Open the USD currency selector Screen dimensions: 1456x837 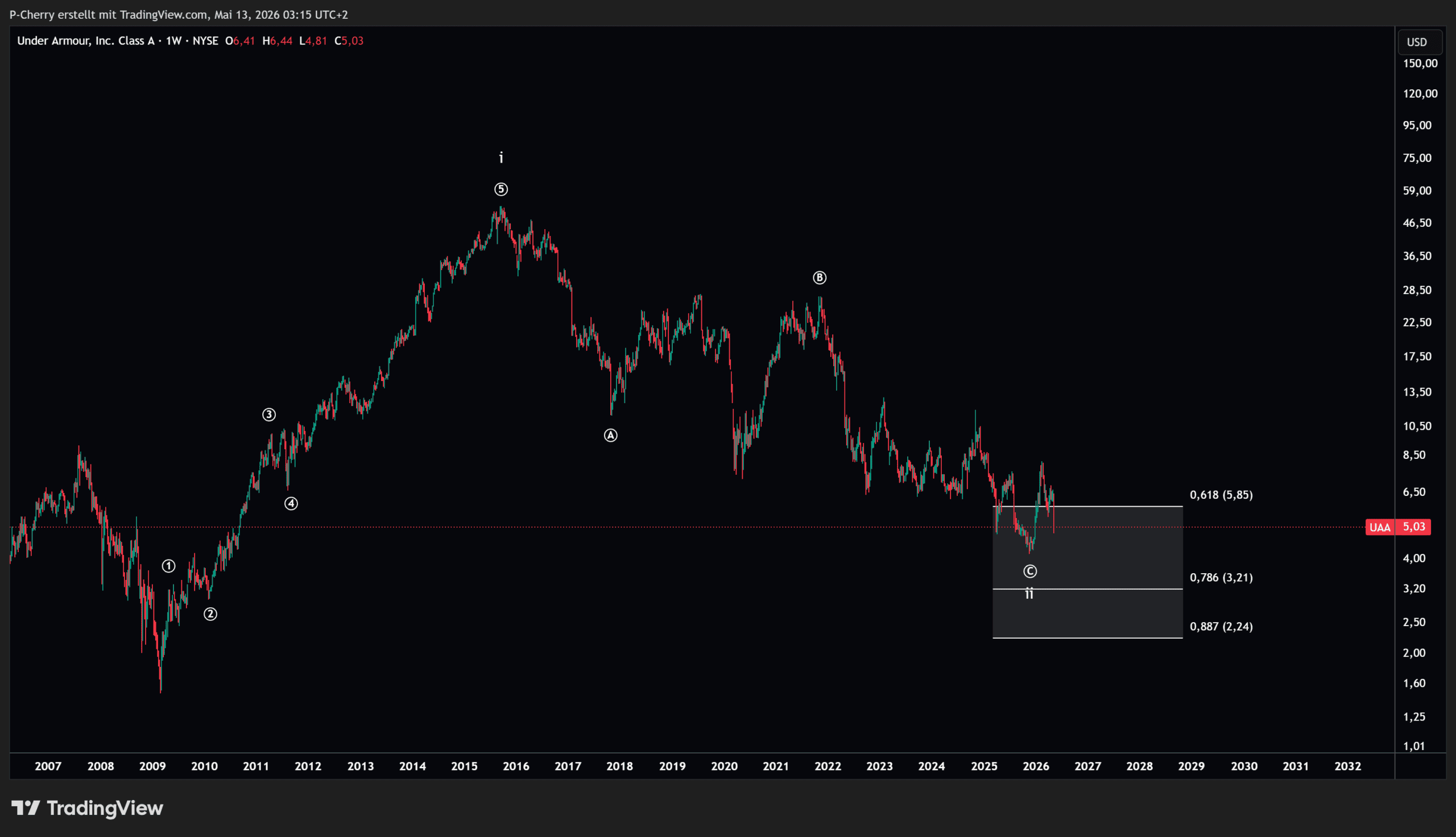[x=1417, y=42]
